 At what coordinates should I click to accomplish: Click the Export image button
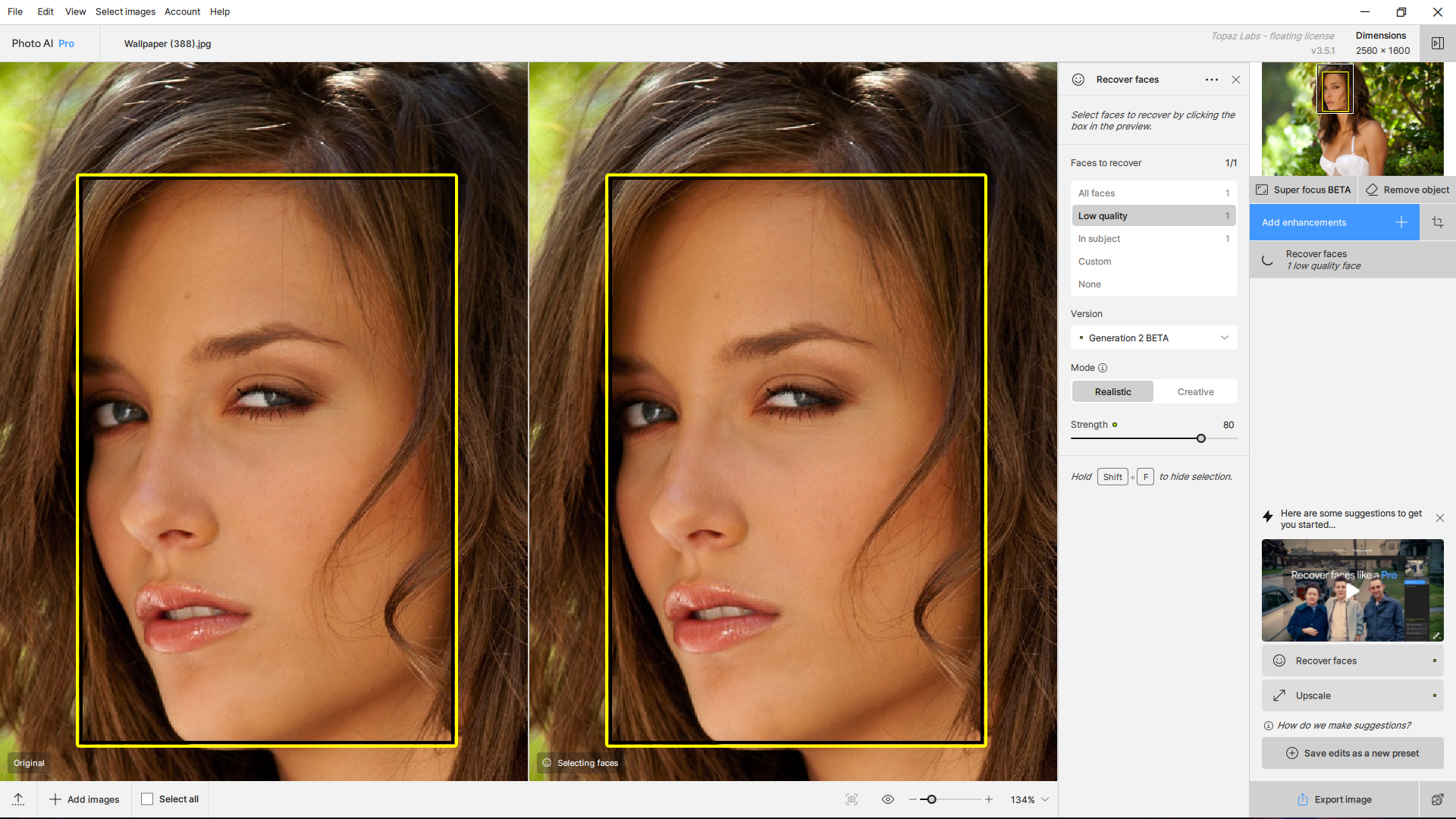coord(1334,799)
